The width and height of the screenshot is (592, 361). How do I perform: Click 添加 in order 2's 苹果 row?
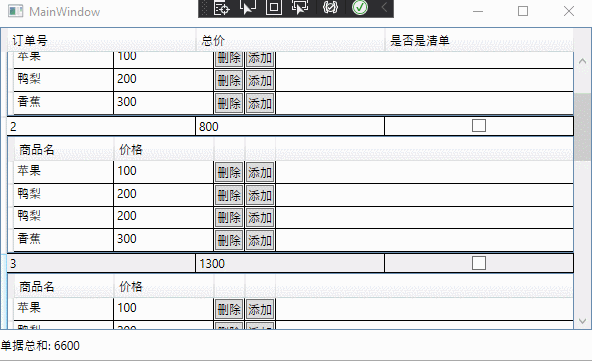point(260,173)
